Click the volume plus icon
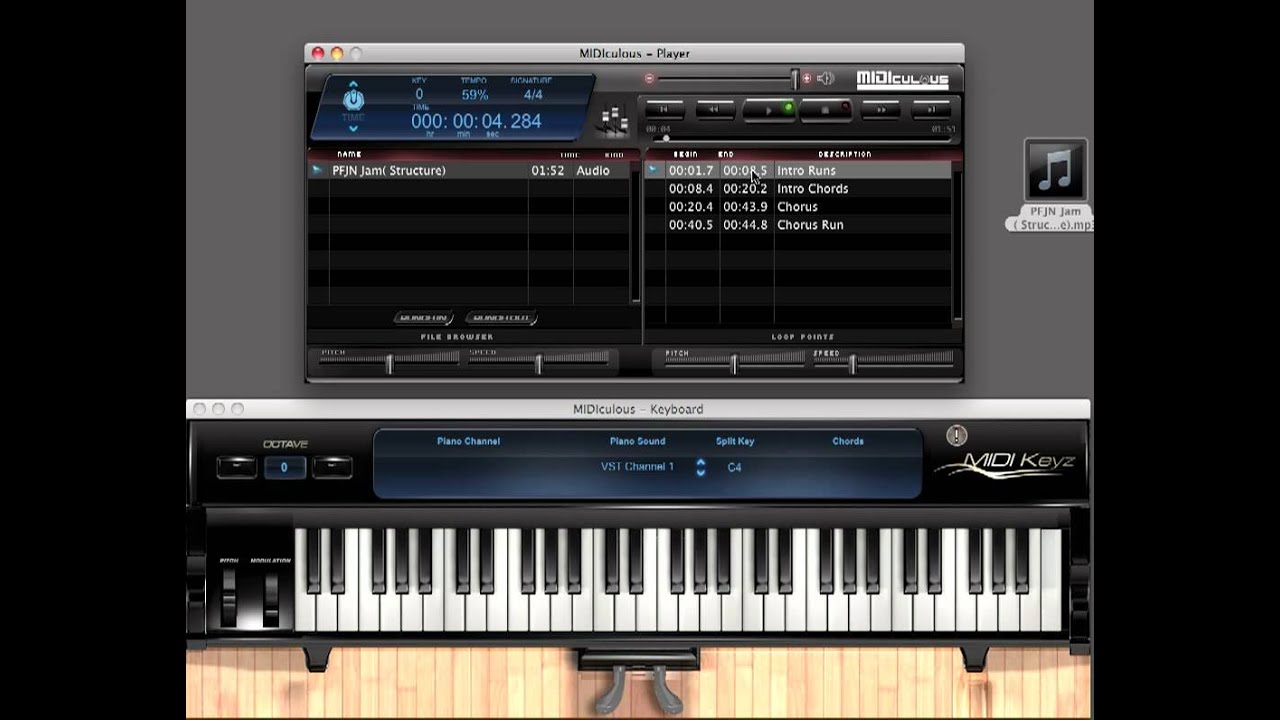Viewport: 1280px width, 720px height. pos(807,78)
